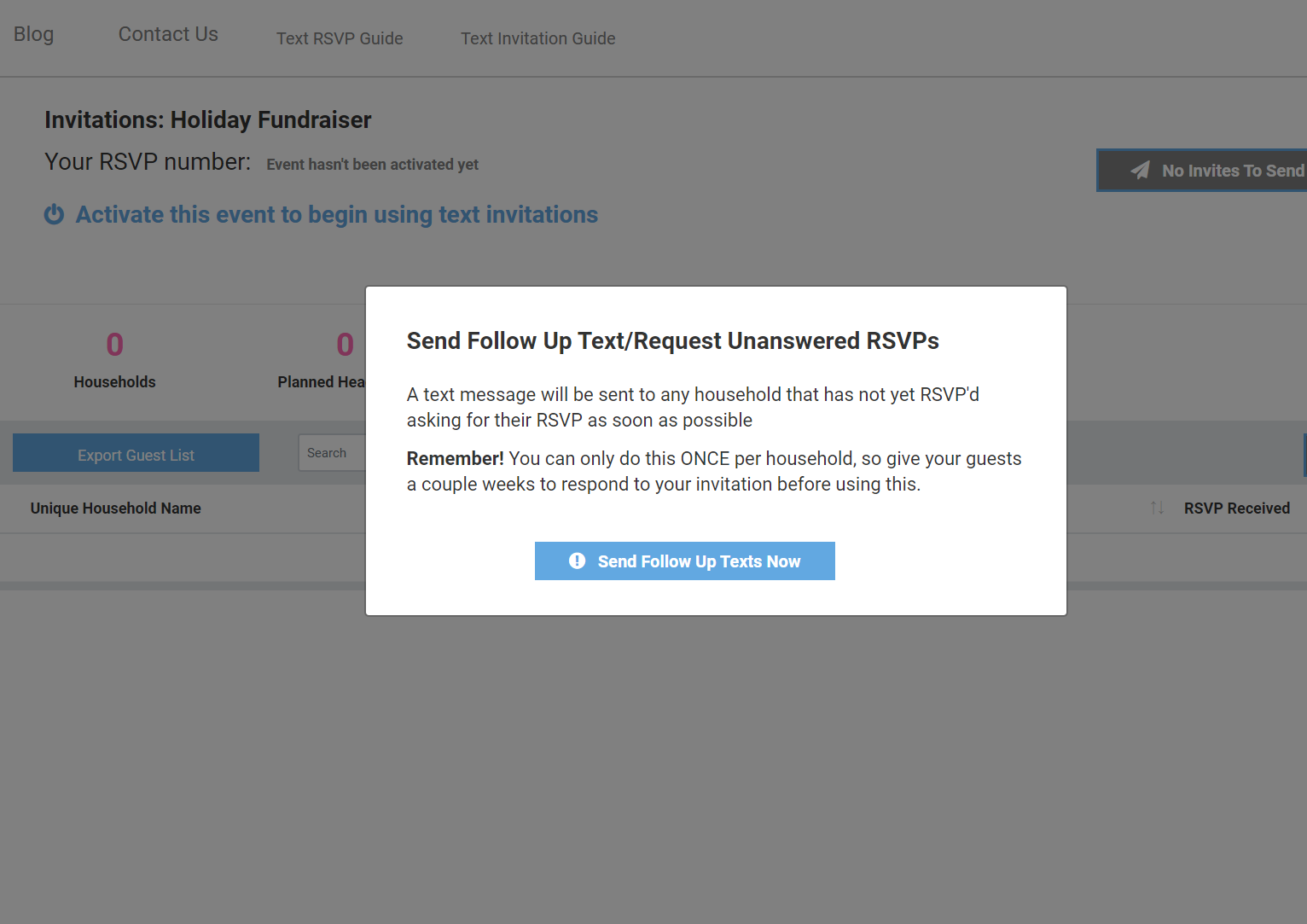This screenshot has height=924, width=1307.
Task: Sort by the RSVP Received column
Action: pos(1236,508)
